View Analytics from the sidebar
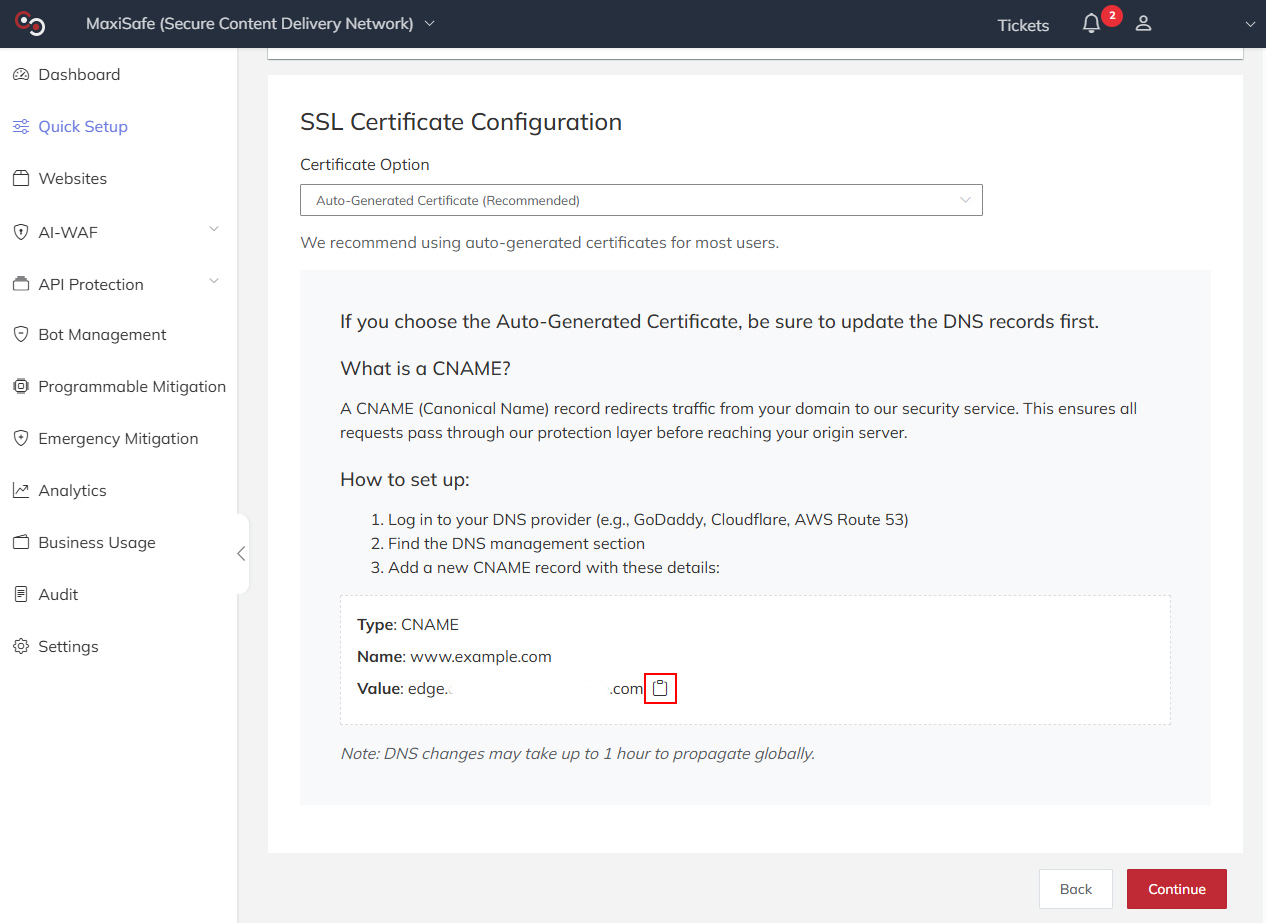This screenshot has width=1266, height=923. (72, 490)
